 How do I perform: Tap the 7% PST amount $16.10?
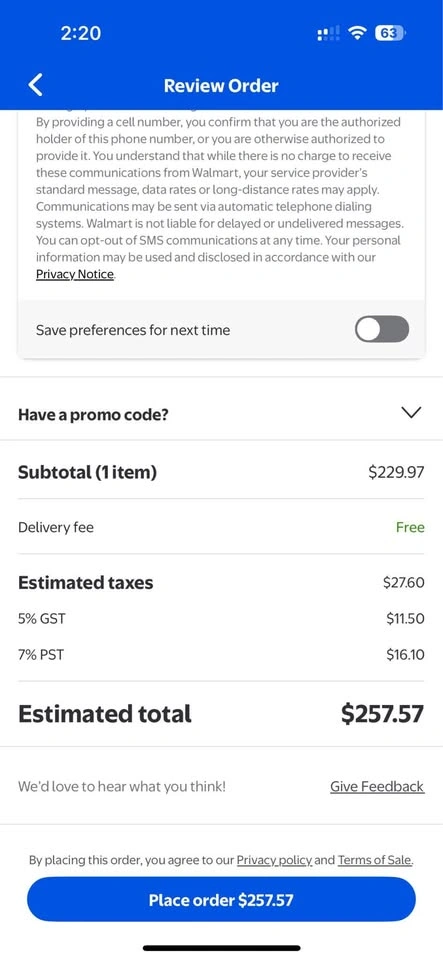pyautogui.click(x=405, y=655)
